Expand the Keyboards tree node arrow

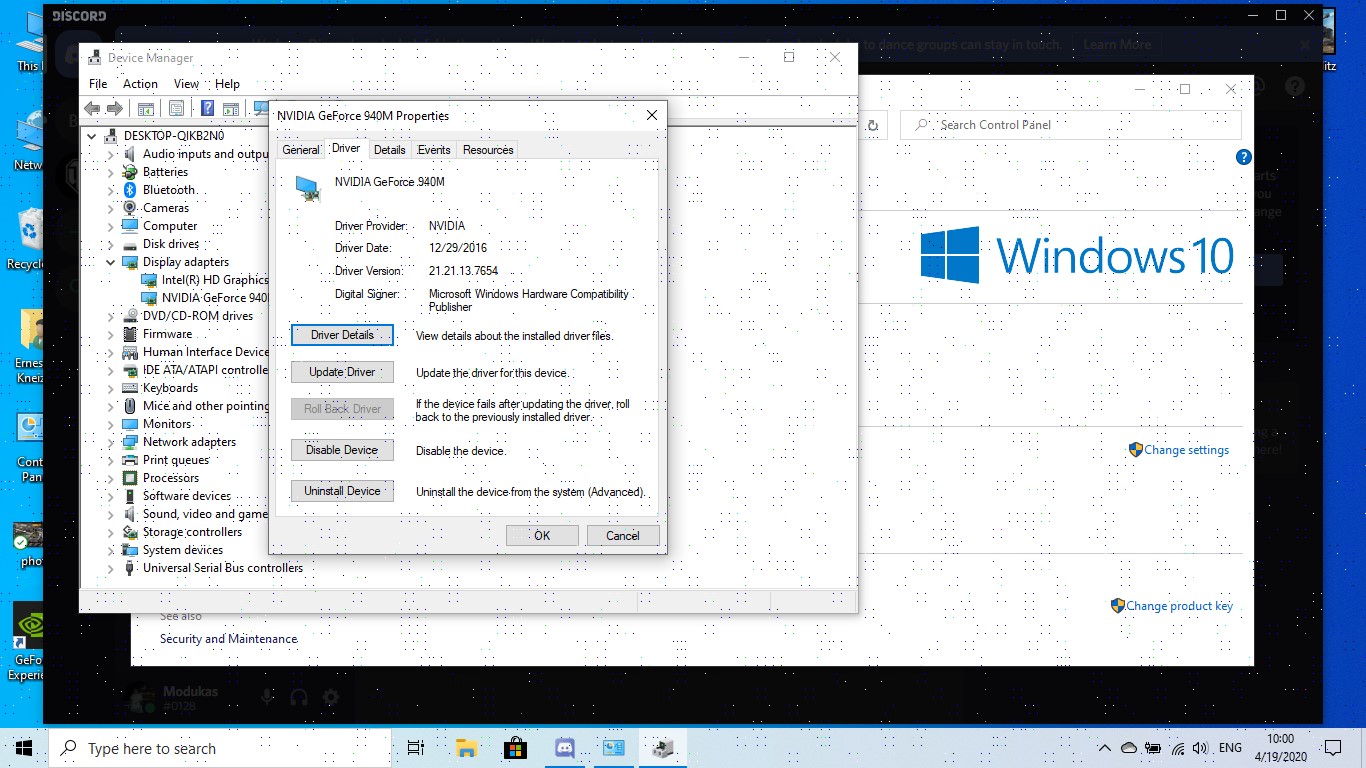[111, 388]
